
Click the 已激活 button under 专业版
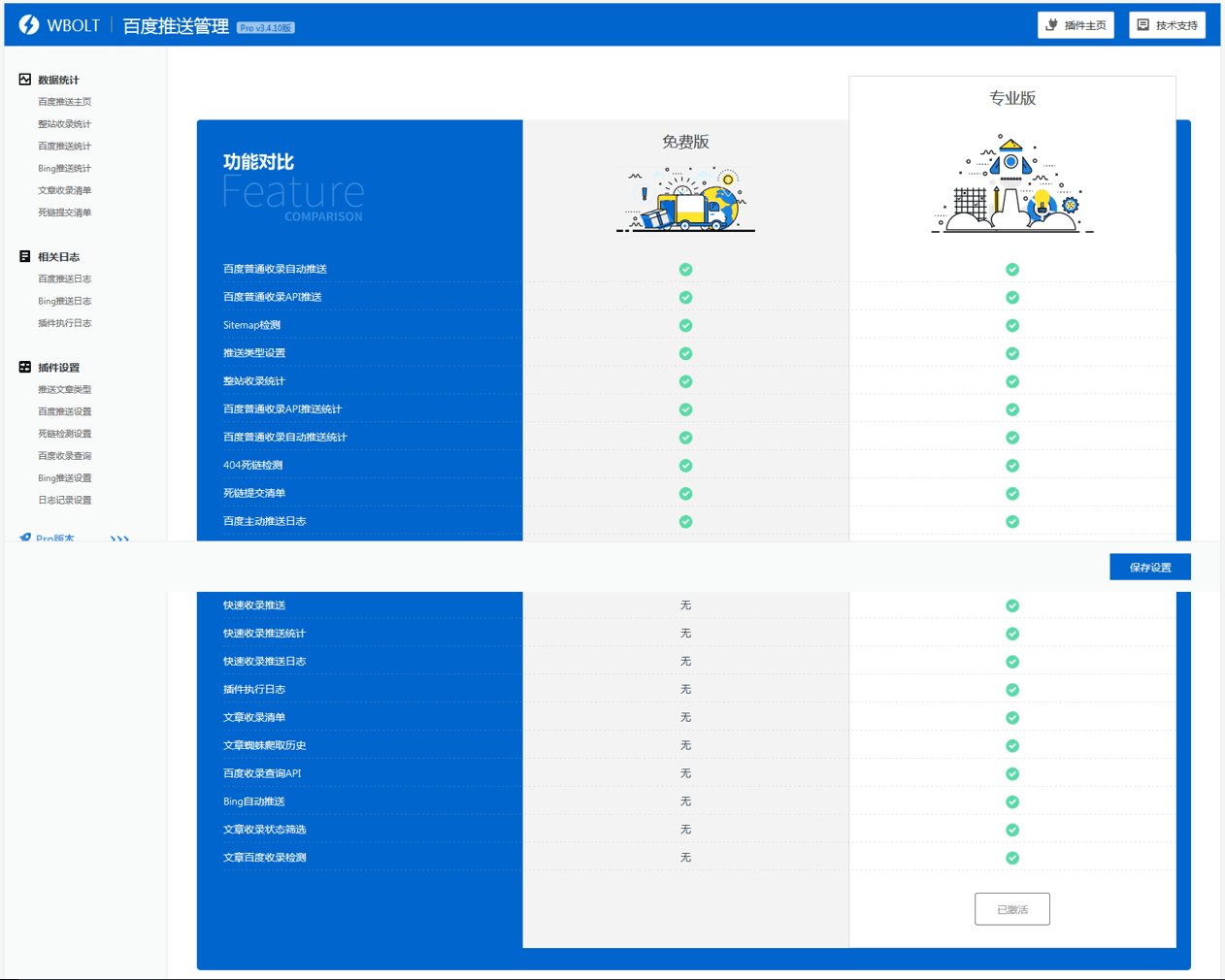point(1011,909)
